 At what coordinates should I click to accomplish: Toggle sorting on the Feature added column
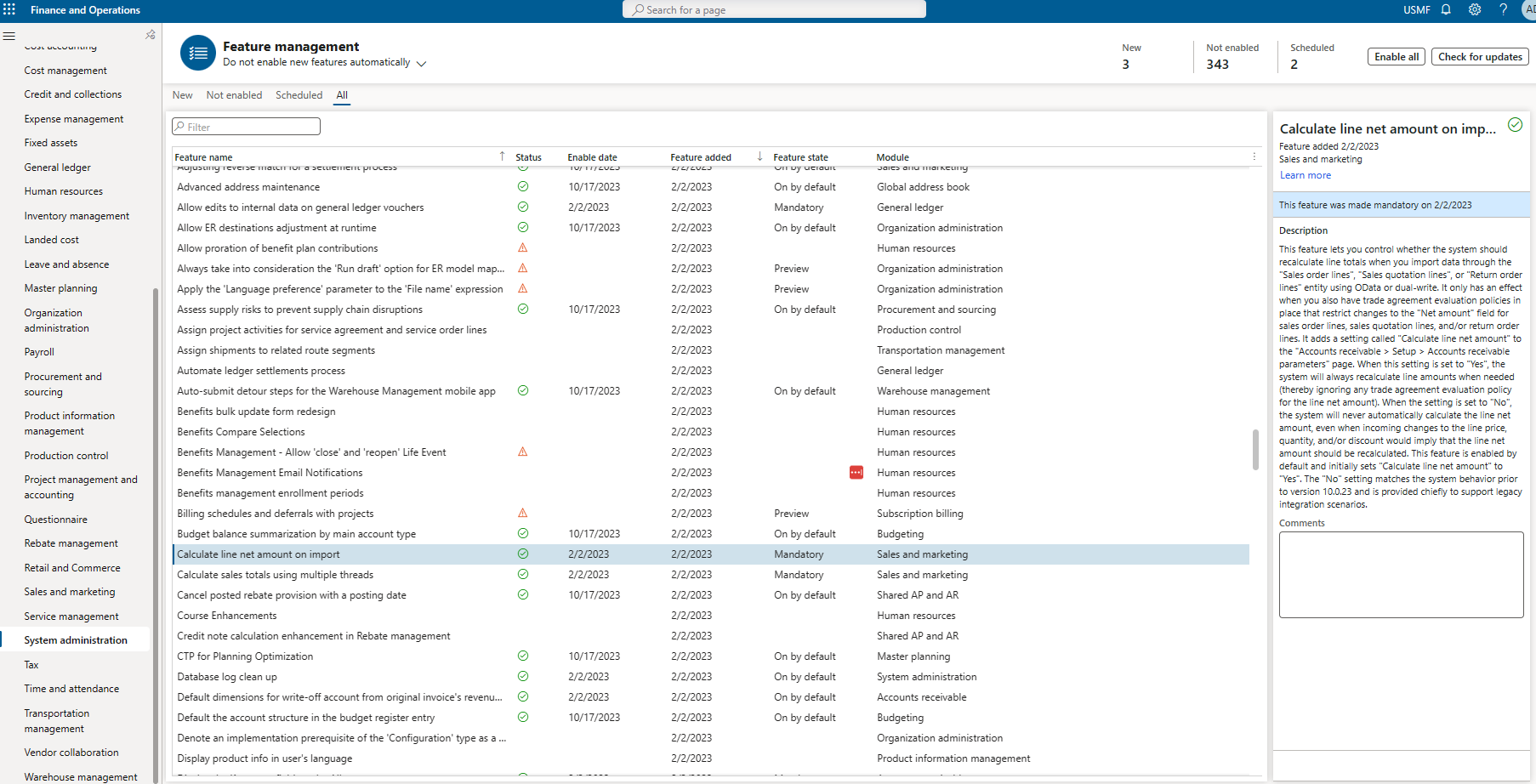701,156
